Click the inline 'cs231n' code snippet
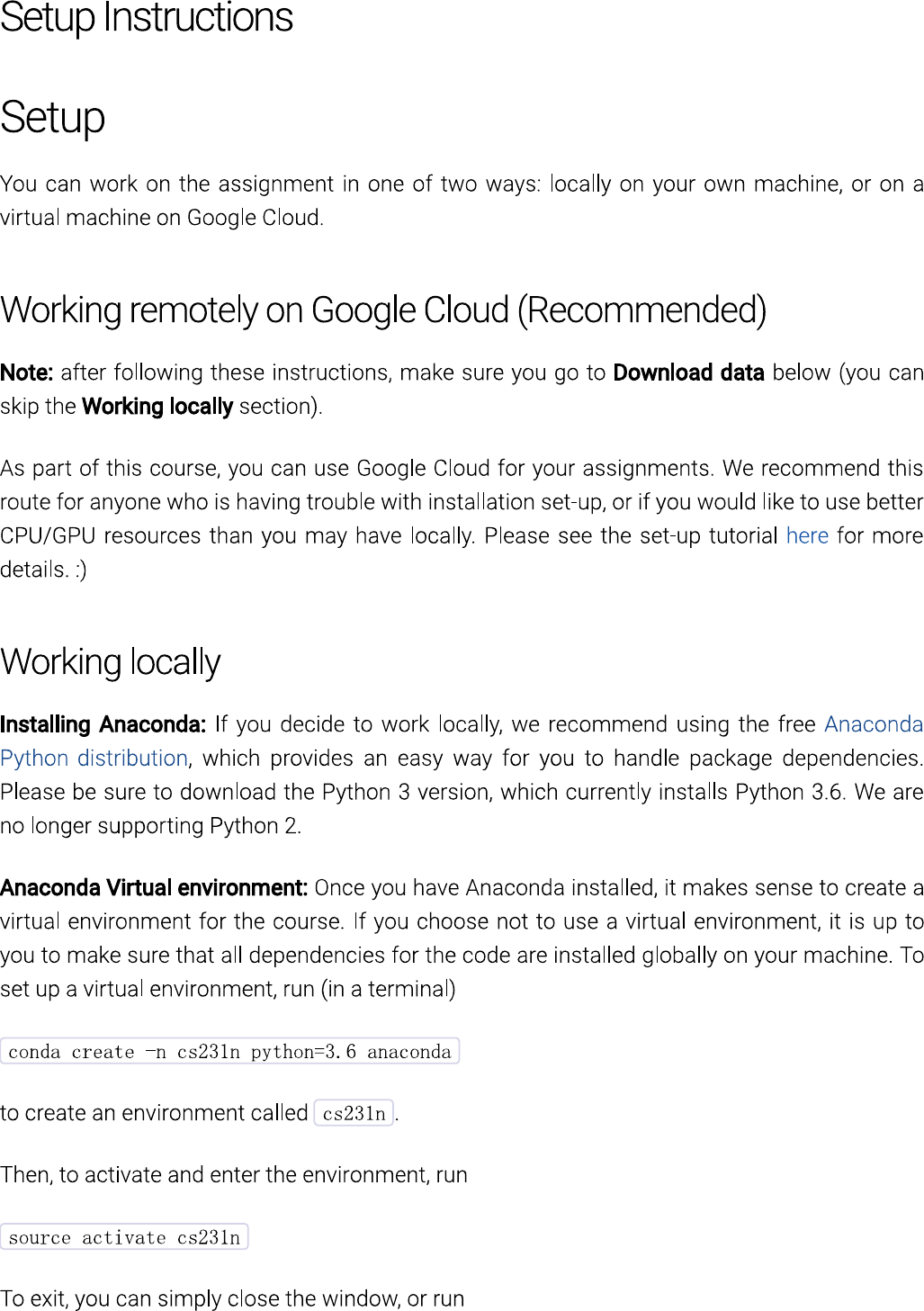 pyautogui.click(x=354, y=1113)
